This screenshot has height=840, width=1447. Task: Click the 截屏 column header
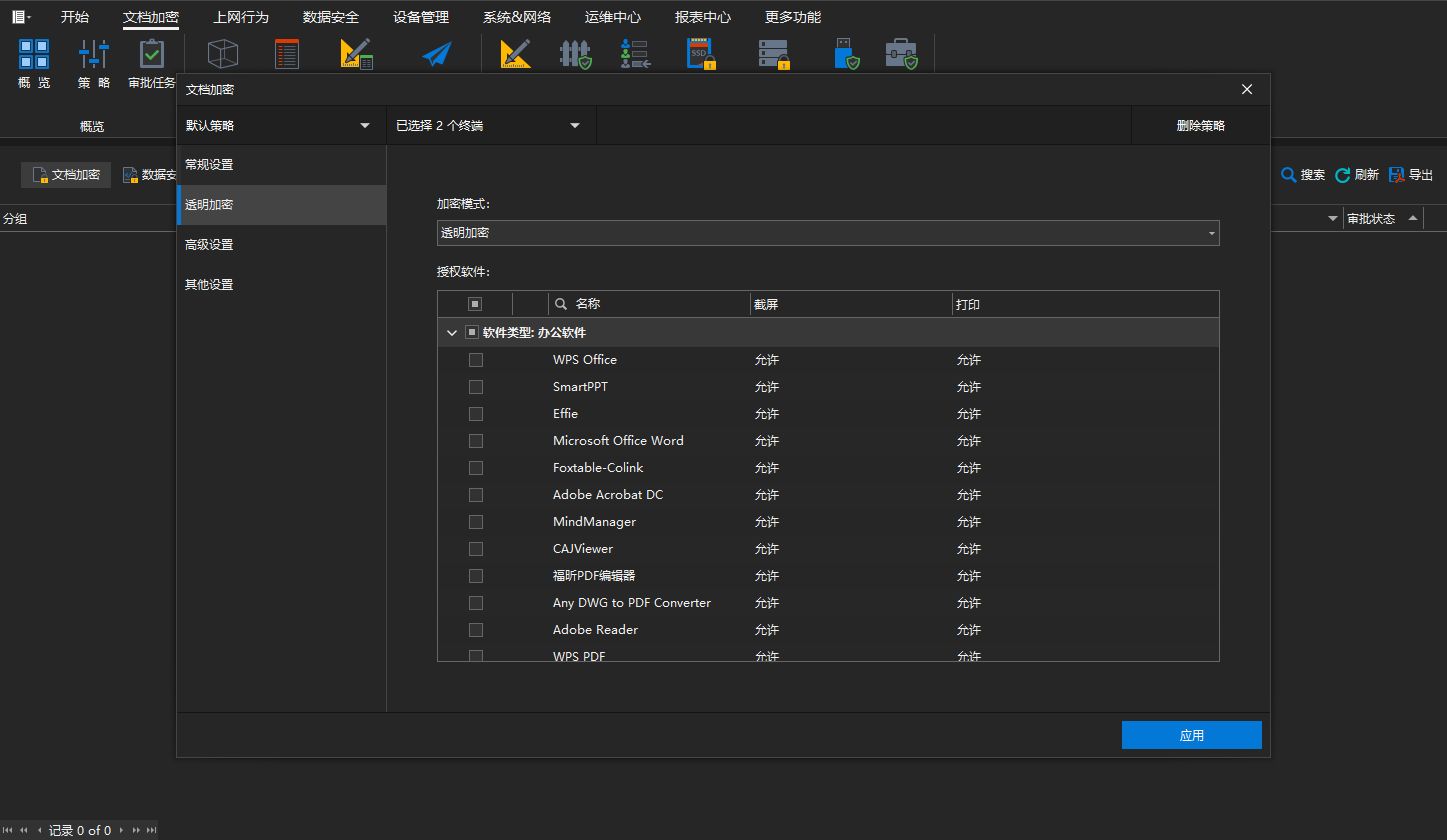tap(850, 304)
